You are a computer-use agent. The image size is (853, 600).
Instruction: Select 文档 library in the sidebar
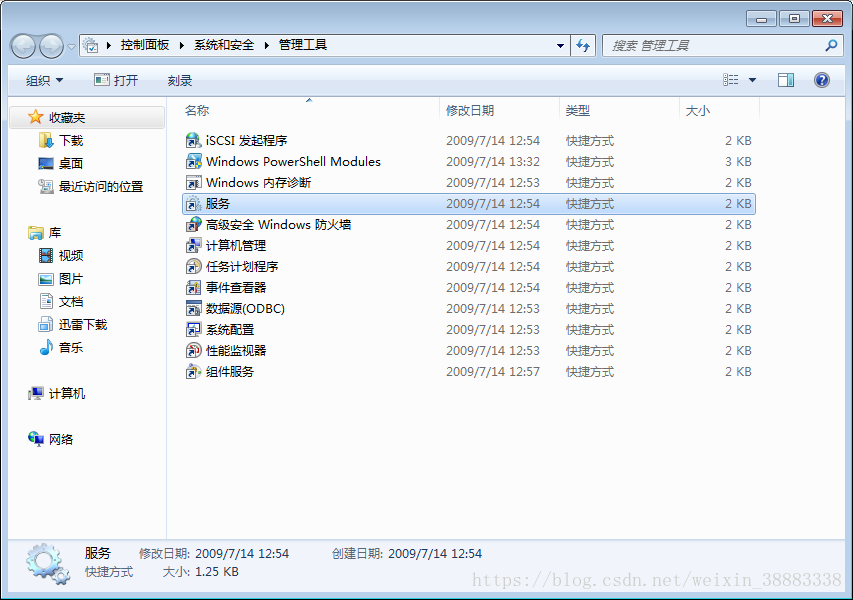(71, 302)
